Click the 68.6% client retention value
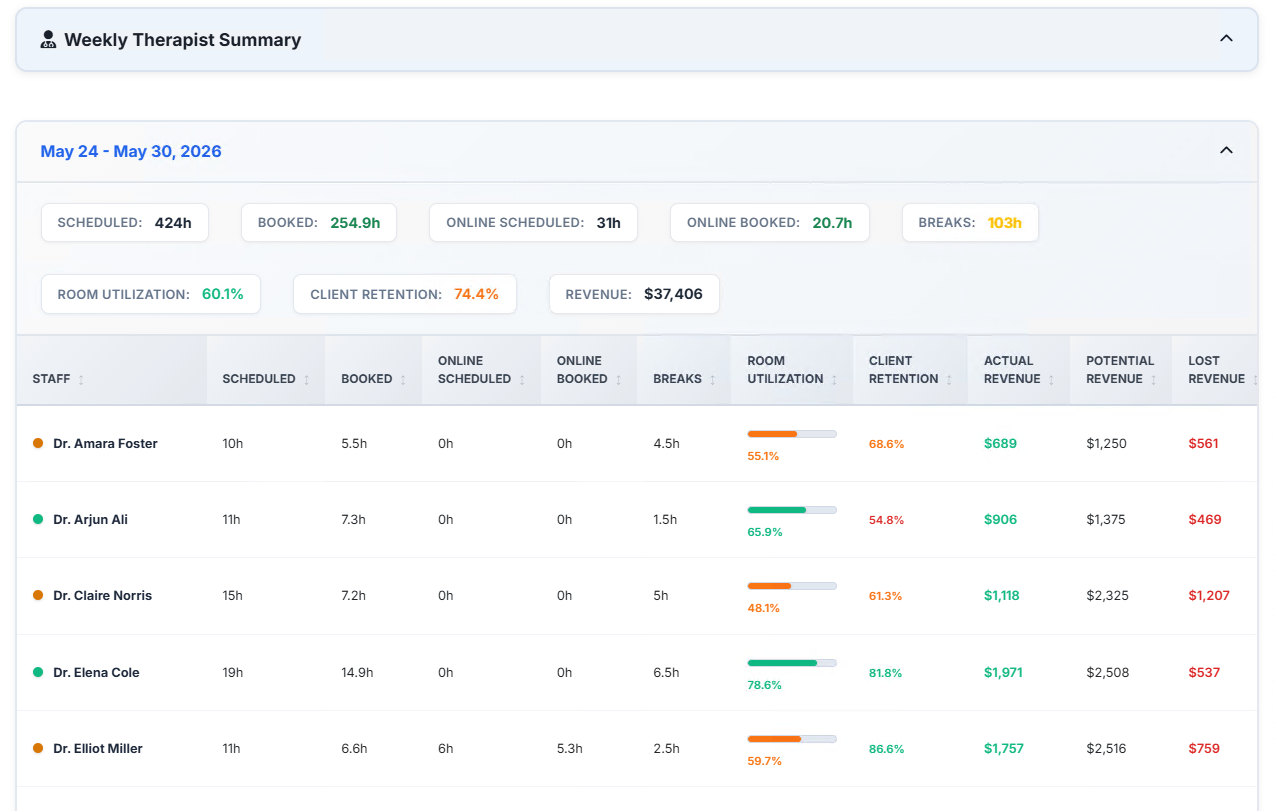Viewport: 1275px width, 811px height. pyautogui.click(x=886, y=444)
